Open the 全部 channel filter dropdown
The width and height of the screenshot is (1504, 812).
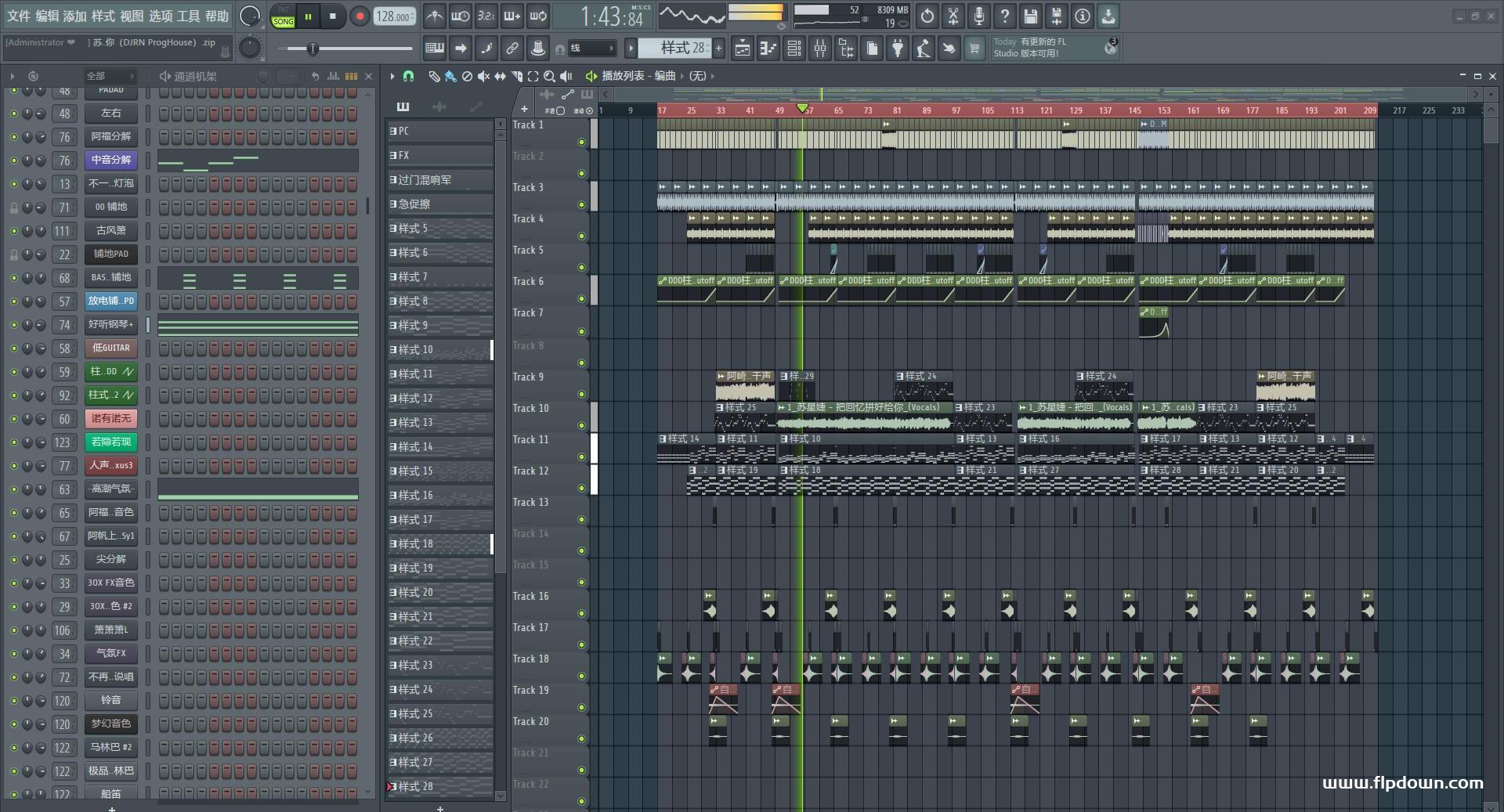110,76
